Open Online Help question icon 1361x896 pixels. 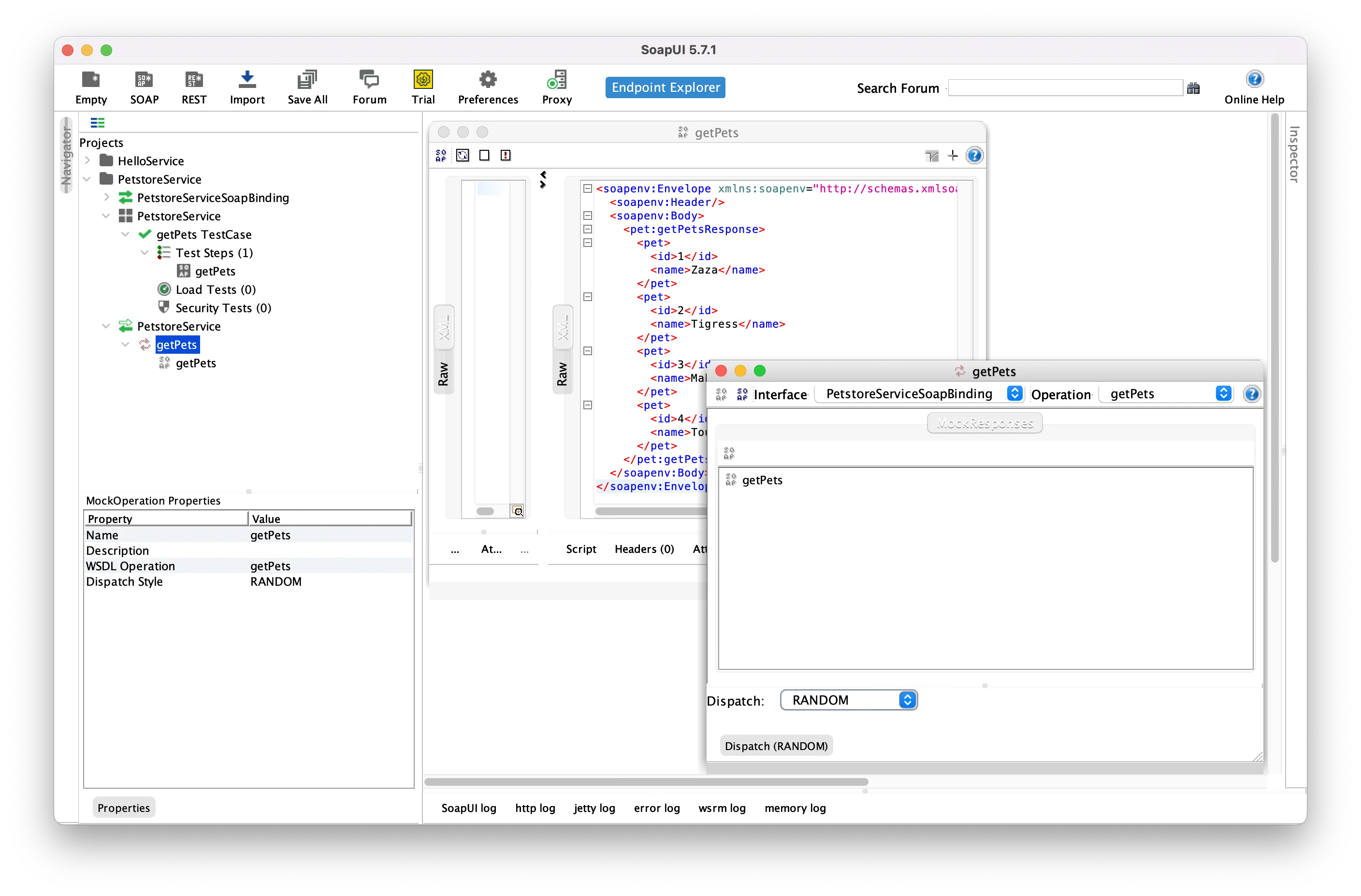click(1254, 79)
